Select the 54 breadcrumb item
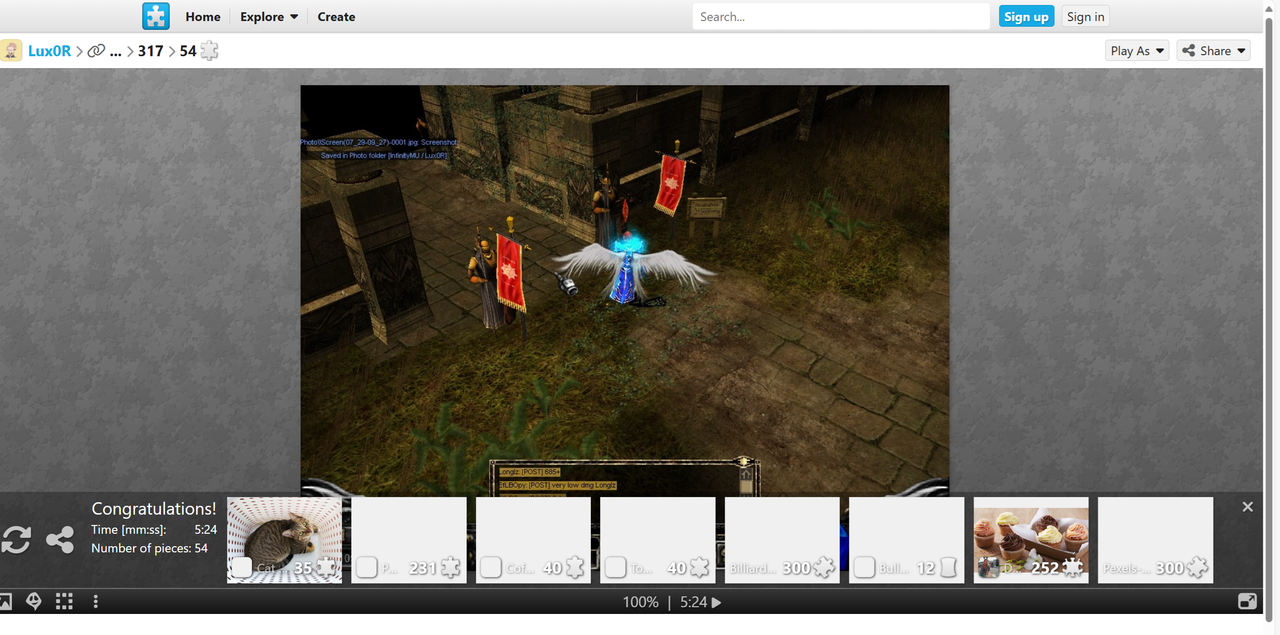The width and height of the screenshot is (1280, 635). pyautogui.click(x=188, y=51)
